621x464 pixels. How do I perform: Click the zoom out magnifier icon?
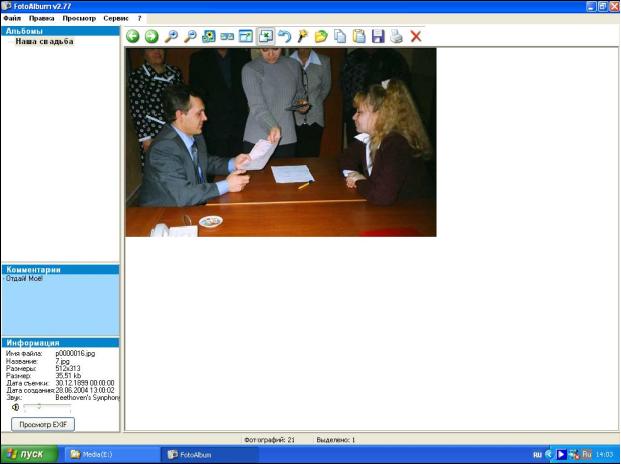click(190, 36)
